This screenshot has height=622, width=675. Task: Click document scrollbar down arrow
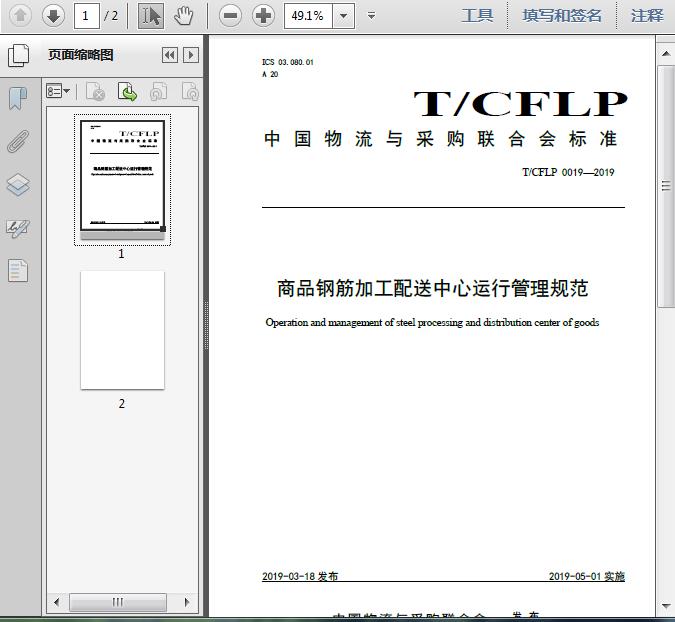[666, 606]
